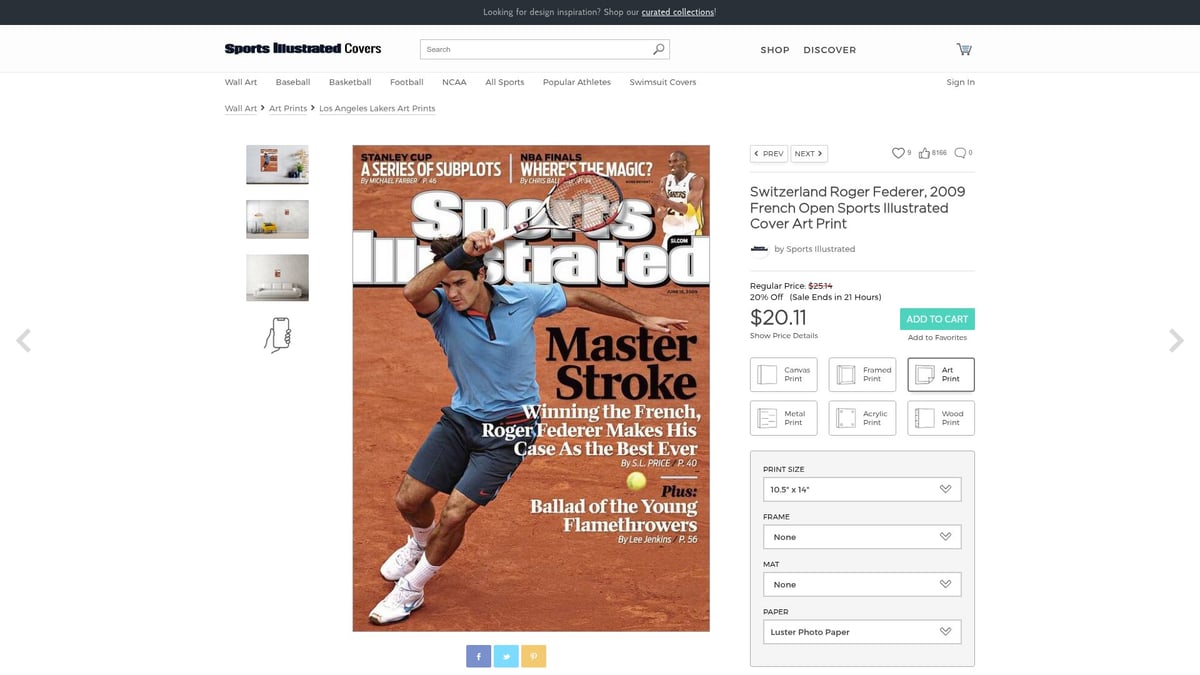
Task: Open the PRINT SIZE dropdown
Action: tap(862, 489)
